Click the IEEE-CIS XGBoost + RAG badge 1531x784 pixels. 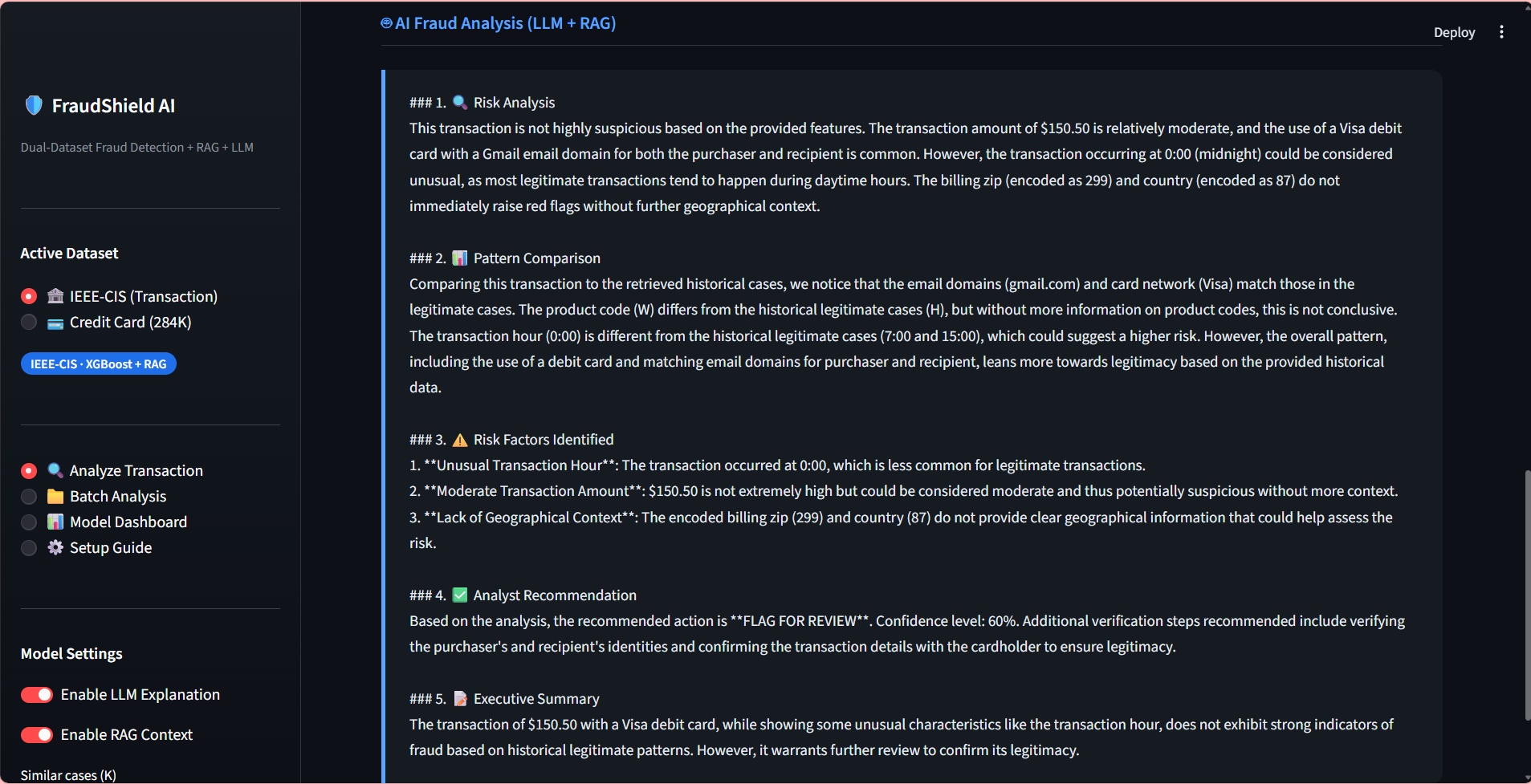pyautogui.click(x=98, y=364)
